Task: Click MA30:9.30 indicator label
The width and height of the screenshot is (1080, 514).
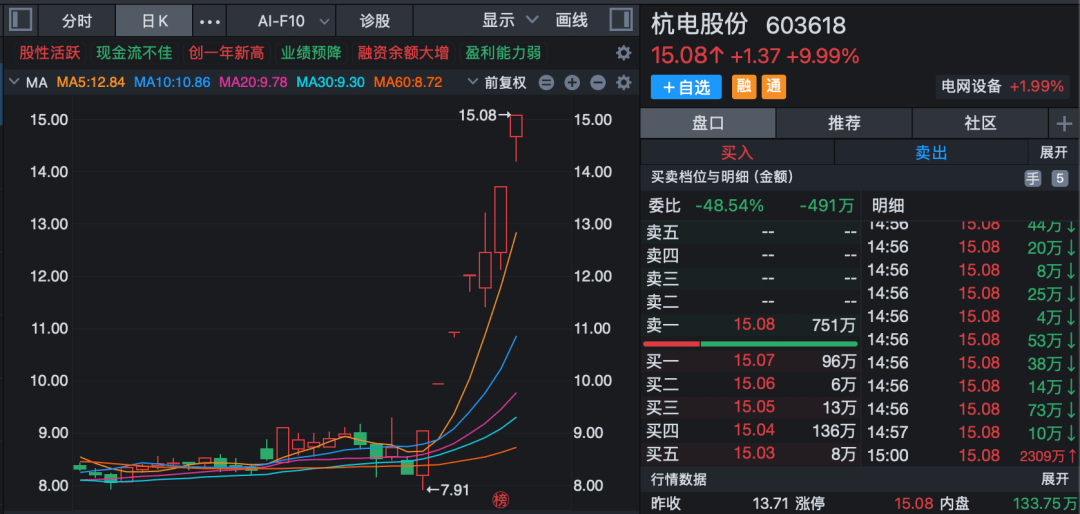Action: [x=330, y=83]
